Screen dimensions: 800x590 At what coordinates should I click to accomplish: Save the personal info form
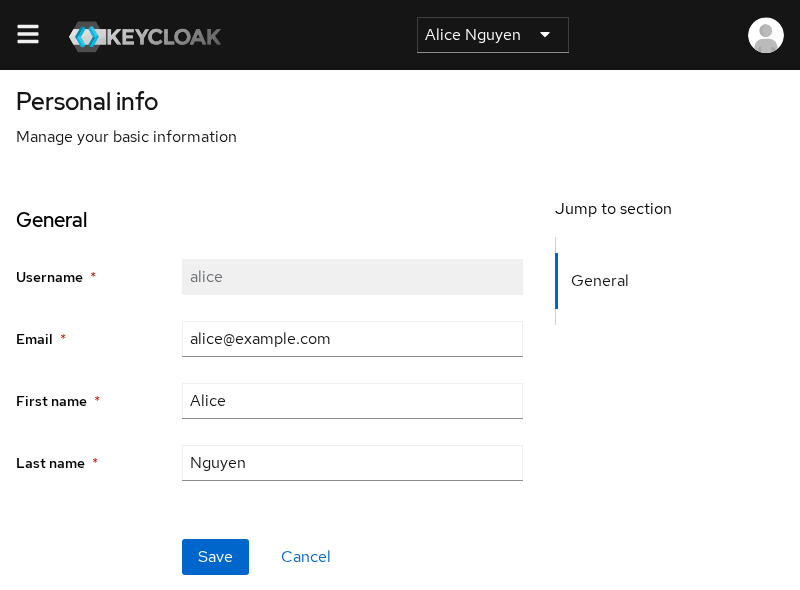pos(215,557)
